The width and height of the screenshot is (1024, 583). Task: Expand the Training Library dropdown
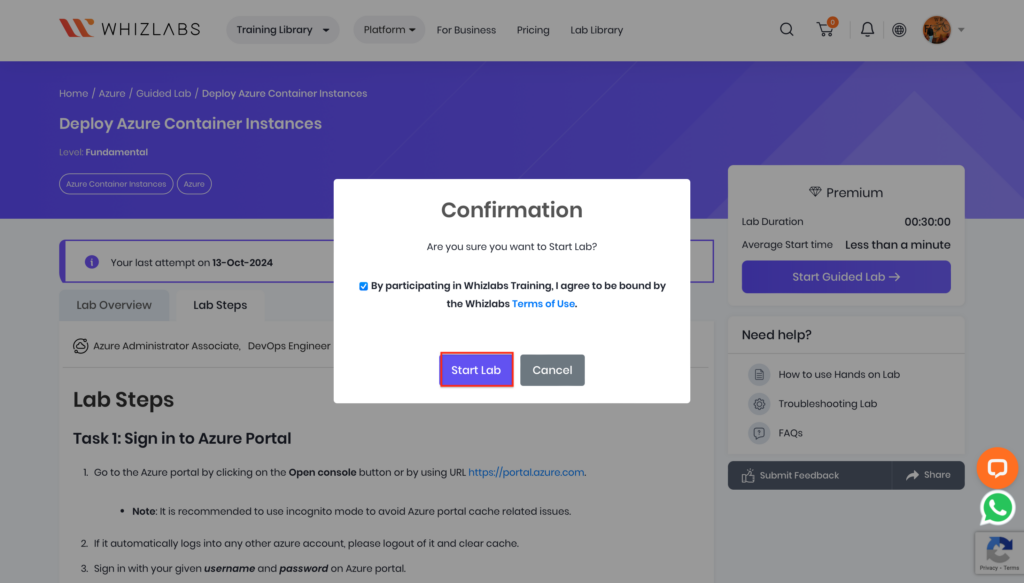[x=283, y=30]
